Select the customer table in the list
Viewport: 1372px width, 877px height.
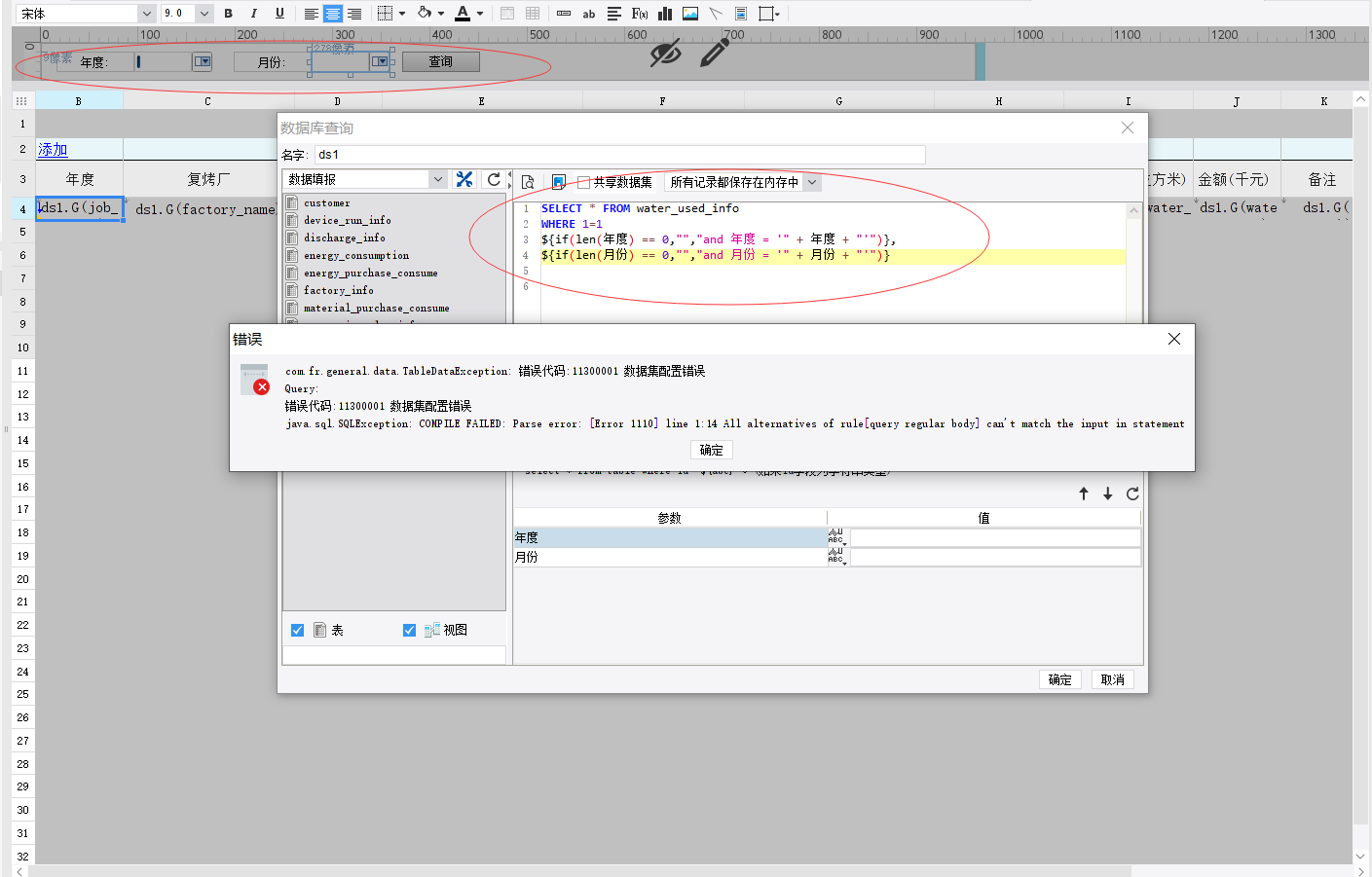pyautogui.click(x=326, y=203)
